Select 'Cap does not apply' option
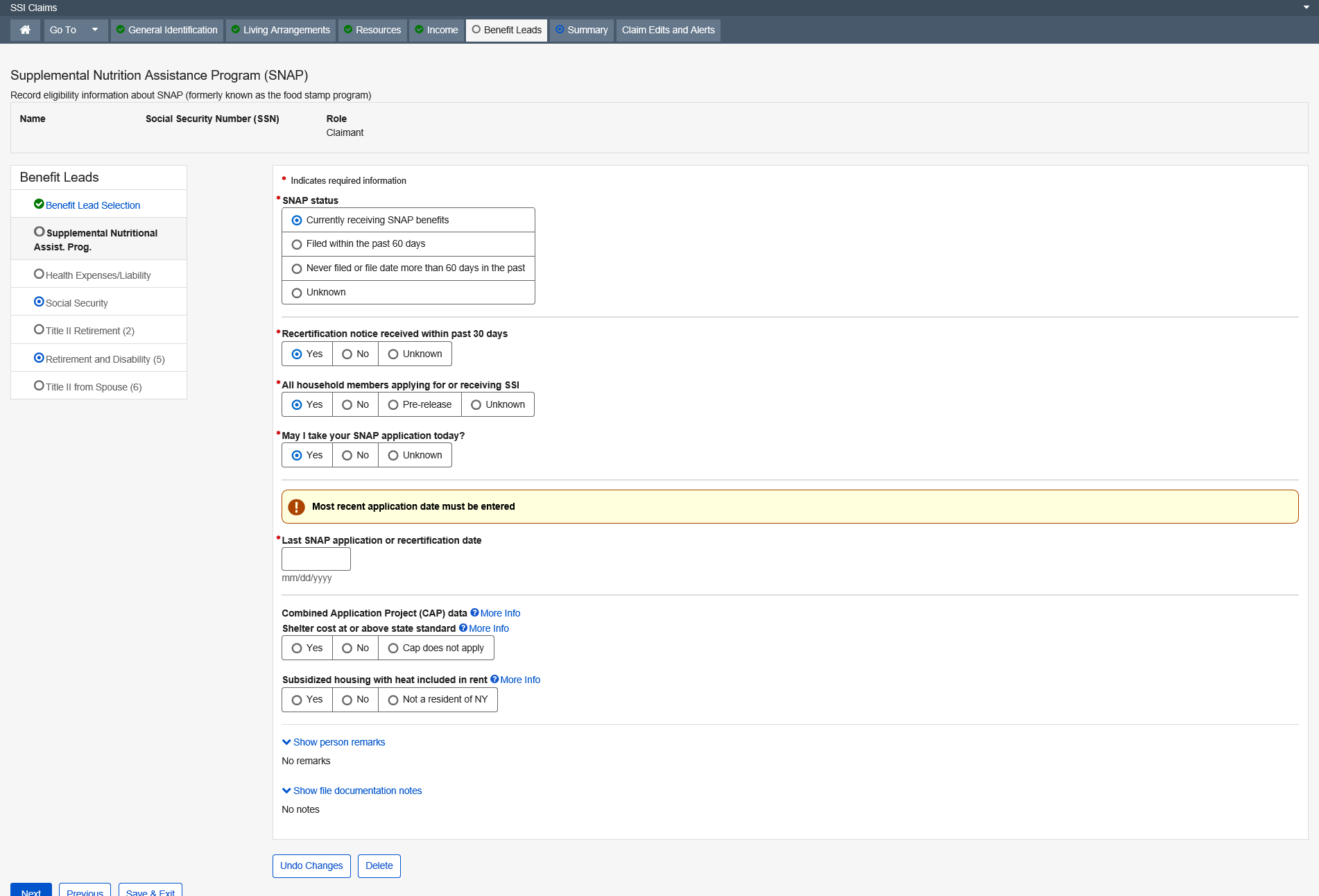The image size is (1319, 896). click(393, 648)
